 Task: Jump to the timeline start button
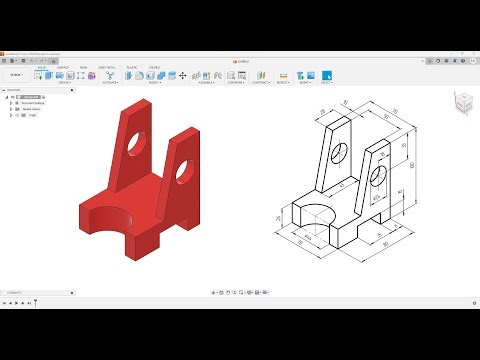pyautogui.click(x=4, y=303)
